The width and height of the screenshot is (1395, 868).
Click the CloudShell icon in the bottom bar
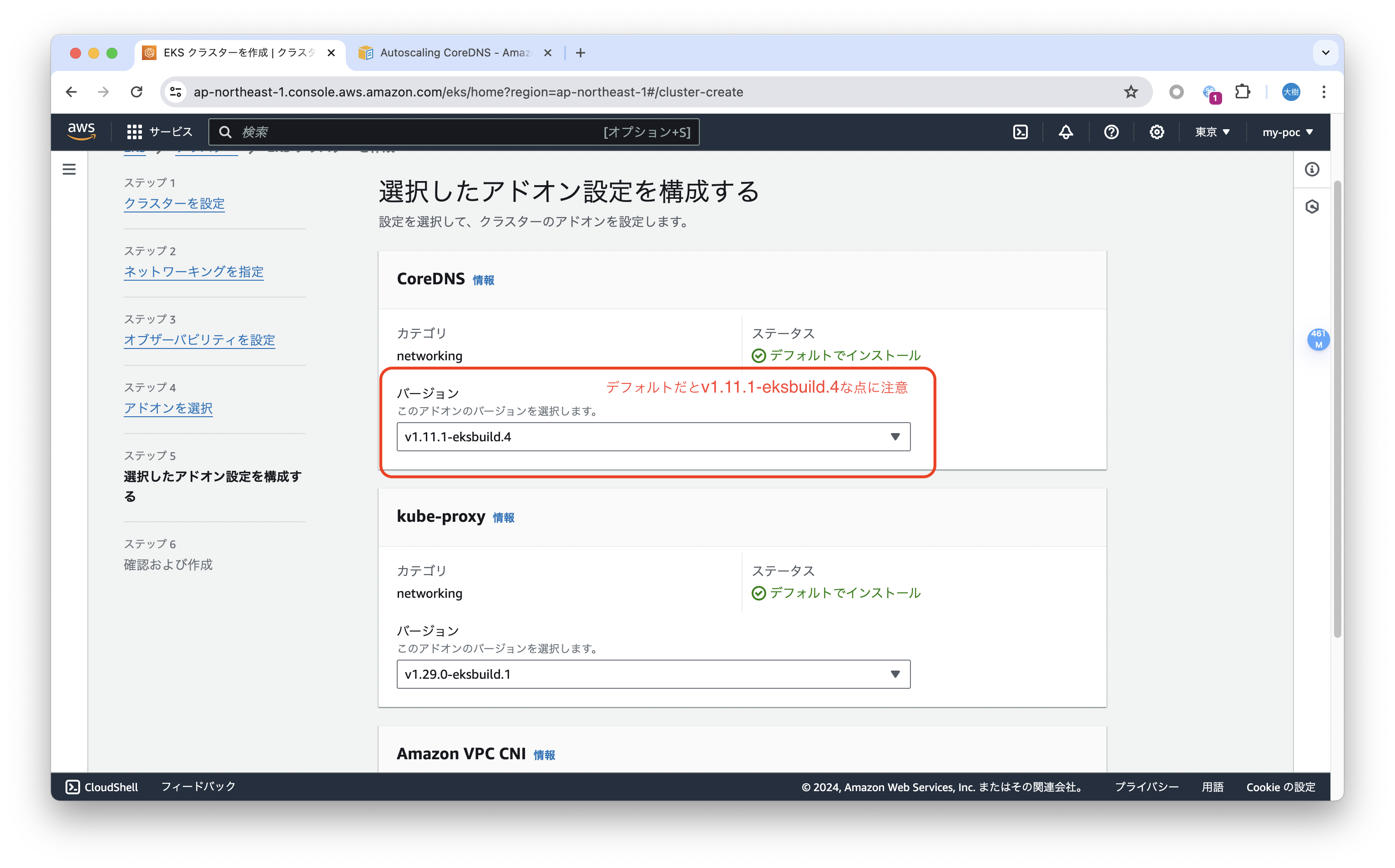[x=74, y=787]
